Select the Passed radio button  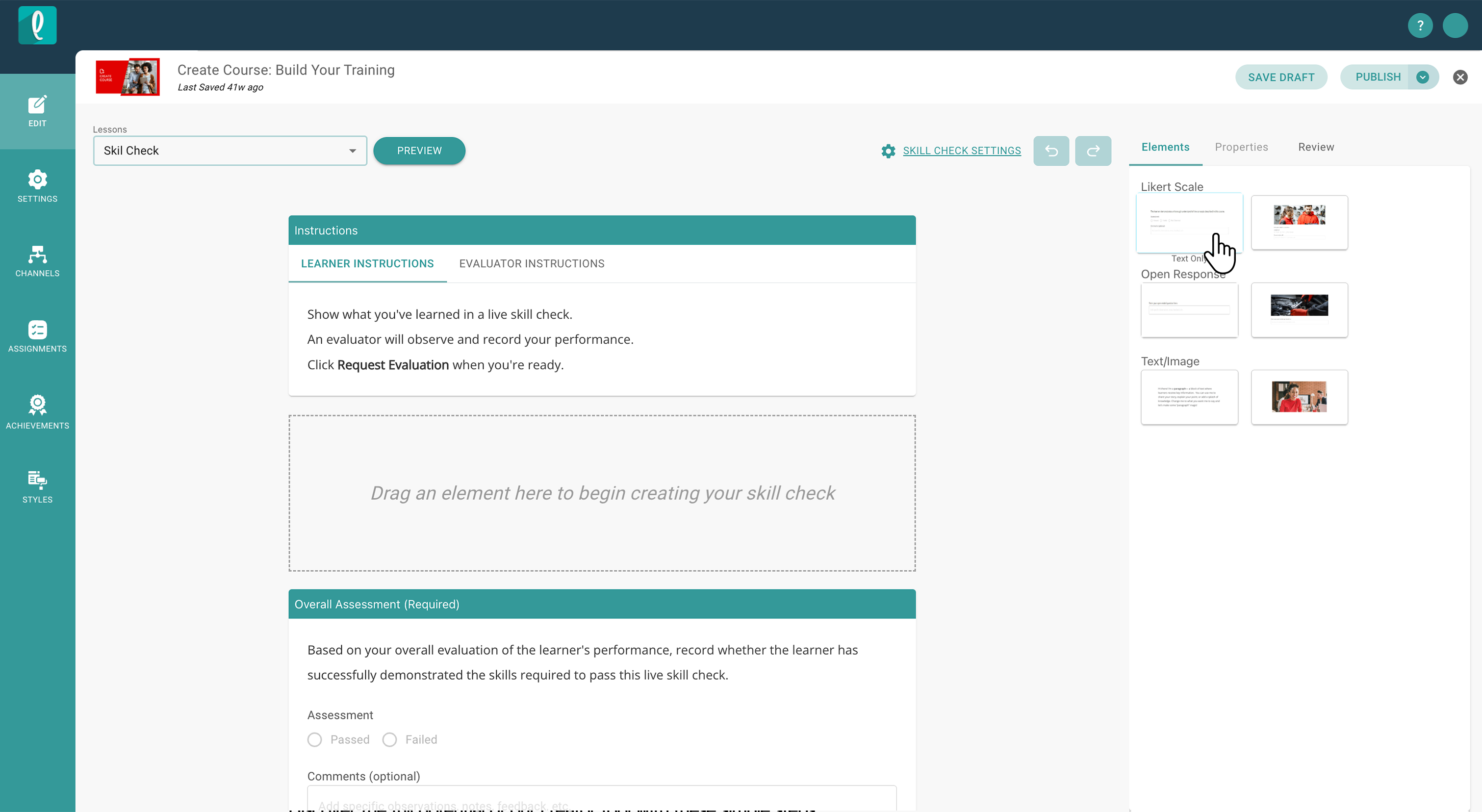click(x=315, y=739)
